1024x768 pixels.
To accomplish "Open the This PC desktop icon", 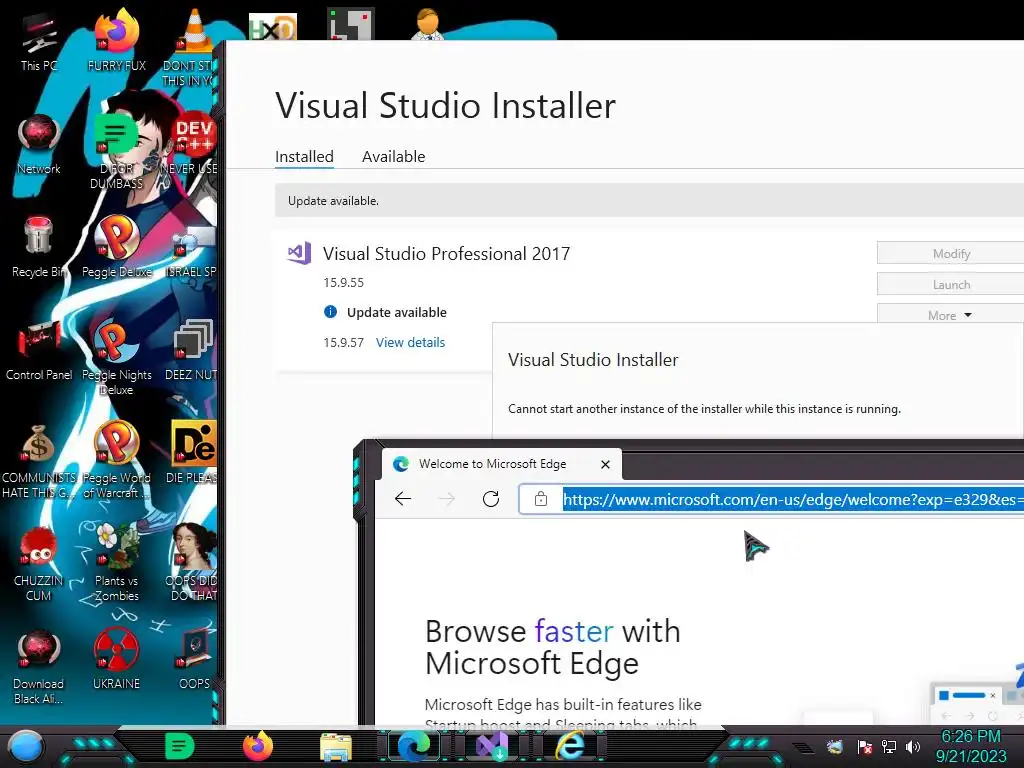I will tap(39, 42).
